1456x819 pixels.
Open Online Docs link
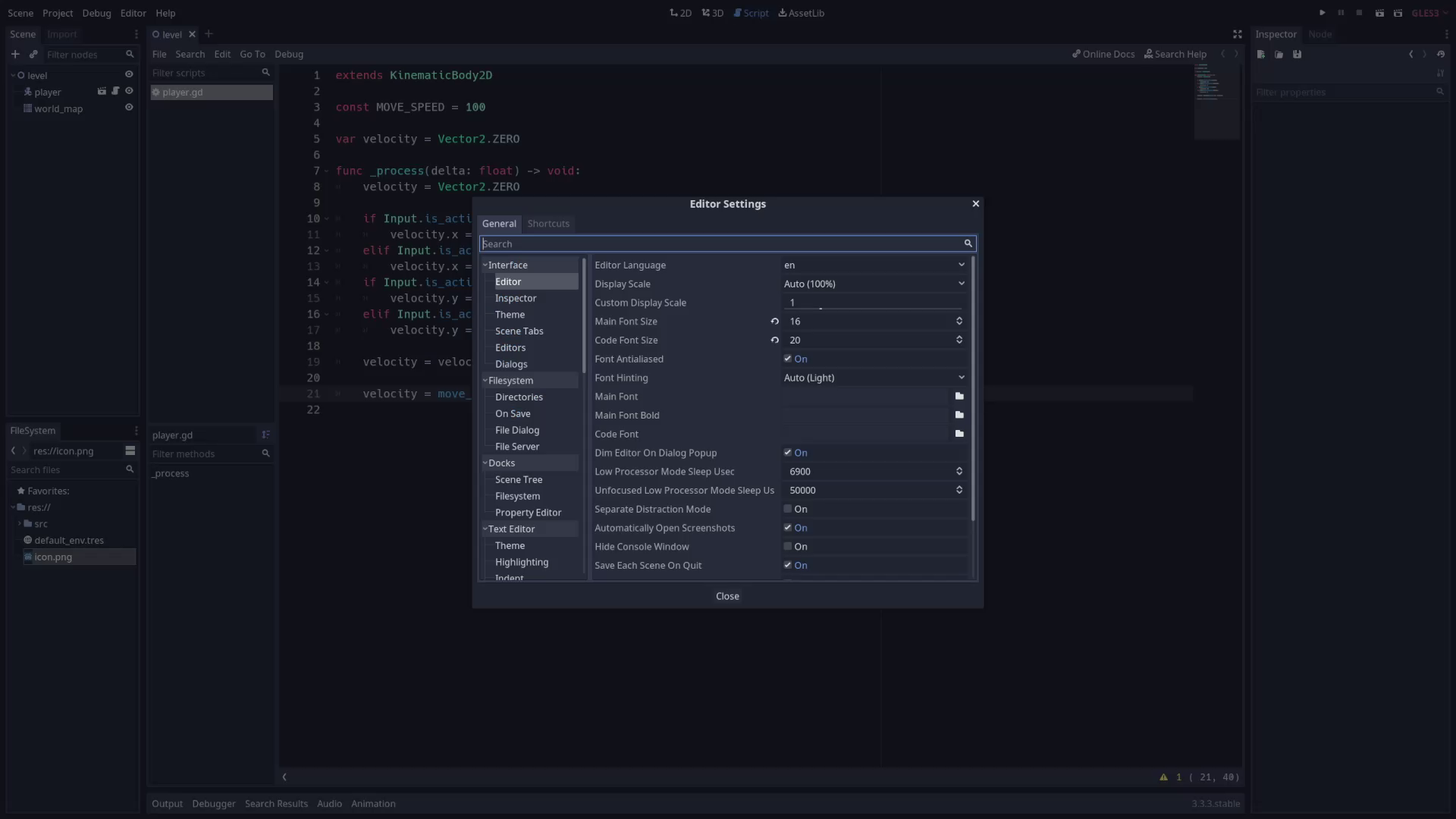[1103, 54]
